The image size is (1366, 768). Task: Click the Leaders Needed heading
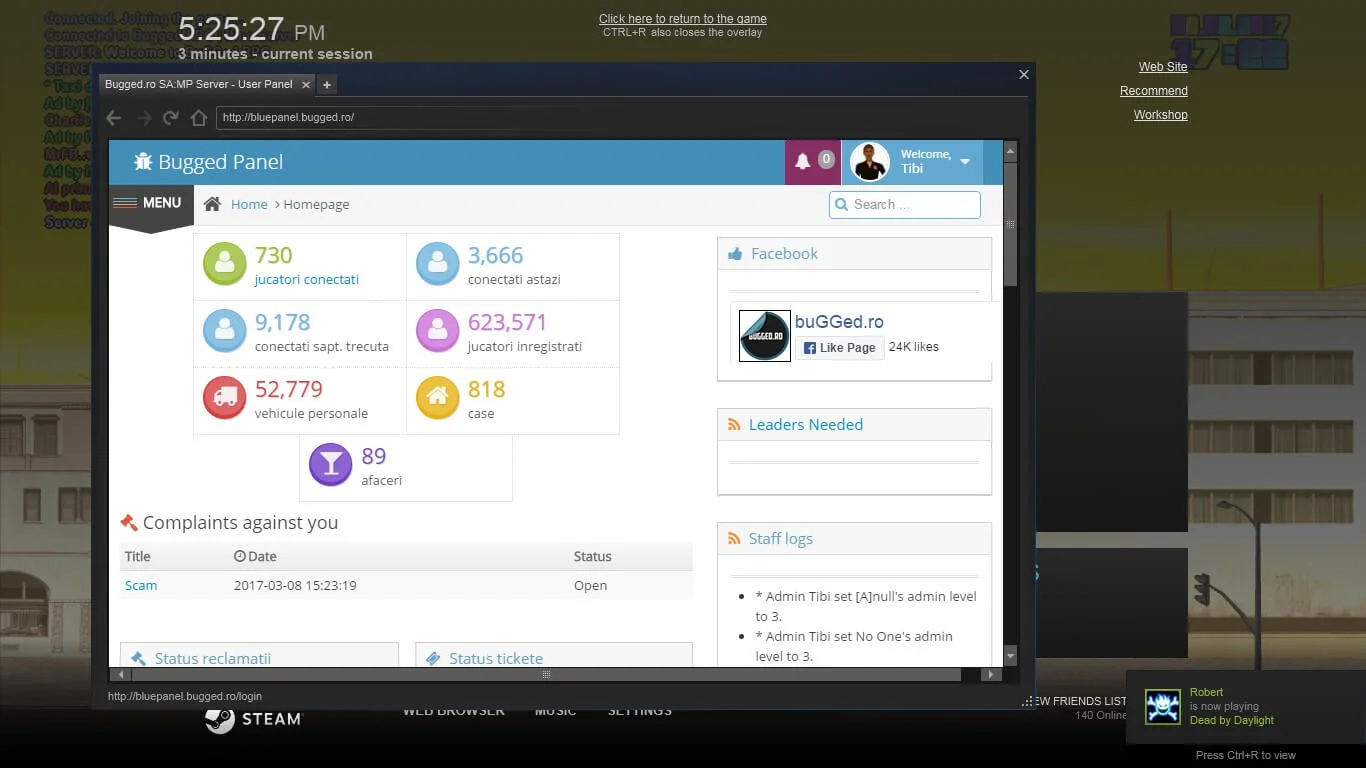coord(806,425)
